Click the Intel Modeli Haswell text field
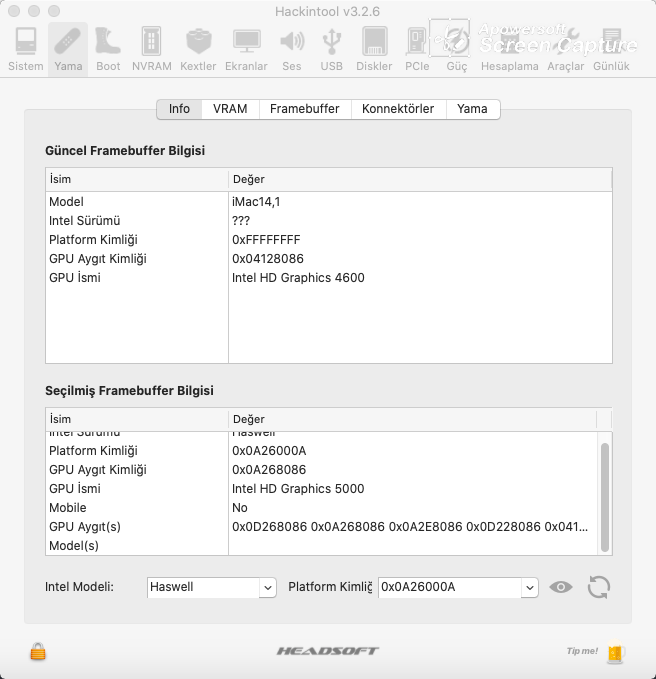The width and height of the screenshot is (656, 679). click(x=204, y=587)
